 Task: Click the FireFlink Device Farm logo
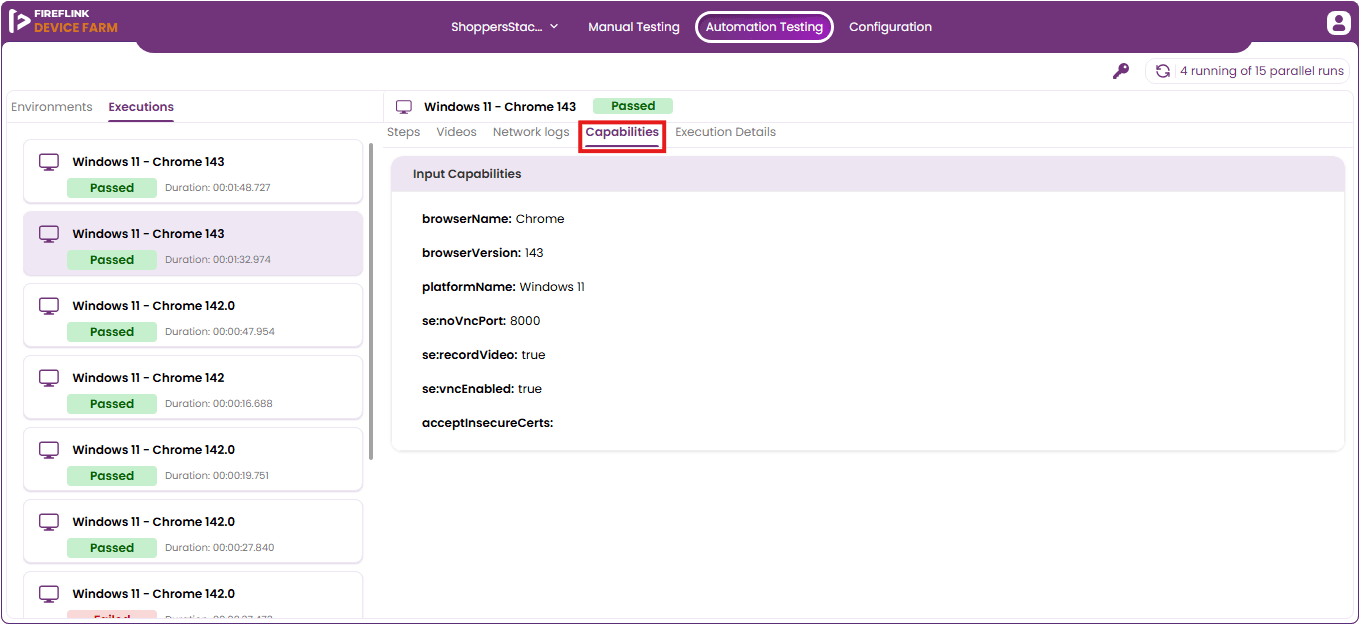click(63, 21)
